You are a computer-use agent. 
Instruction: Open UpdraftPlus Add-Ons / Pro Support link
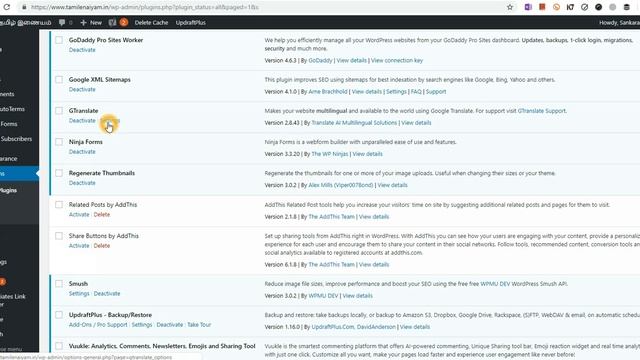click(98, 324)
